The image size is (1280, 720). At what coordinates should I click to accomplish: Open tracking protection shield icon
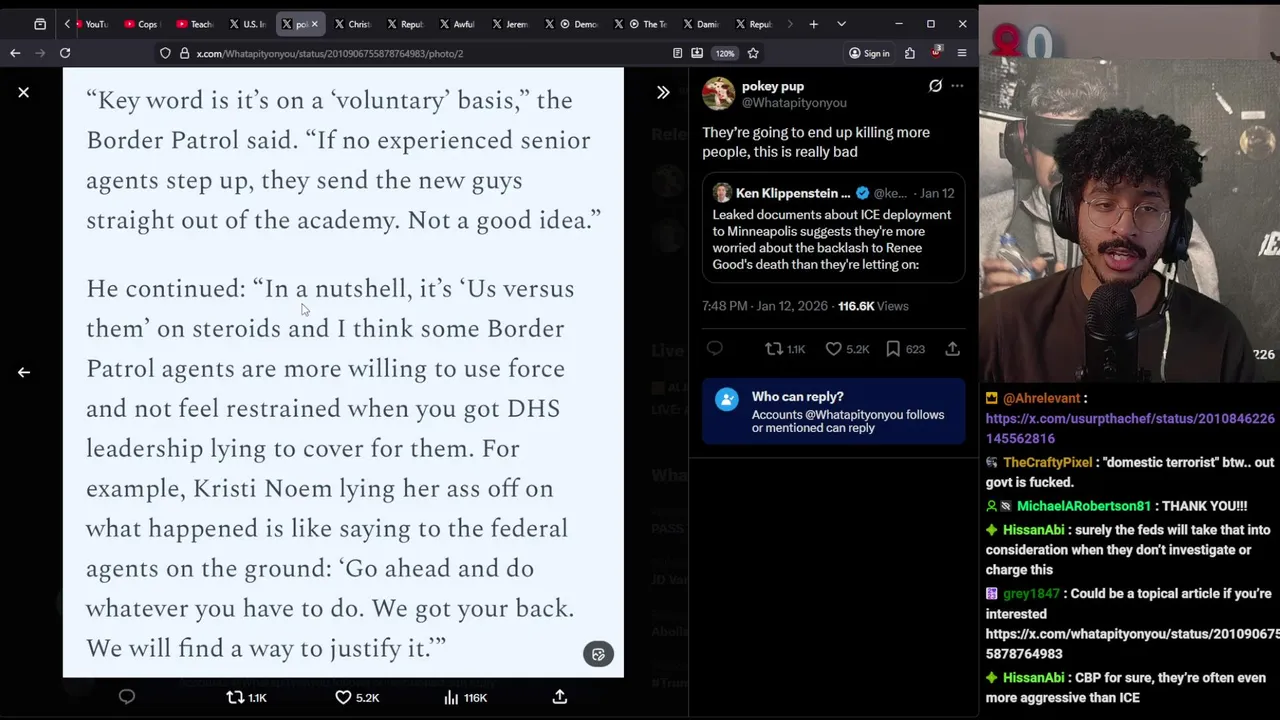(165, 53)
